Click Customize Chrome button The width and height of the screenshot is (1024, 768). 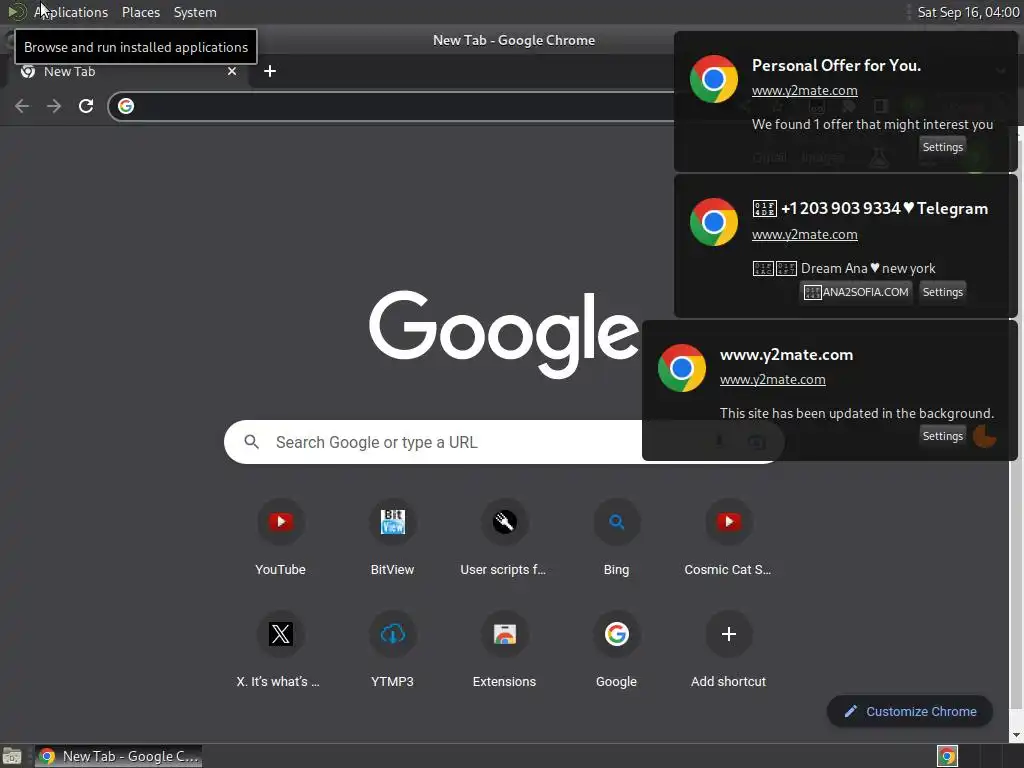pos(910,712)
